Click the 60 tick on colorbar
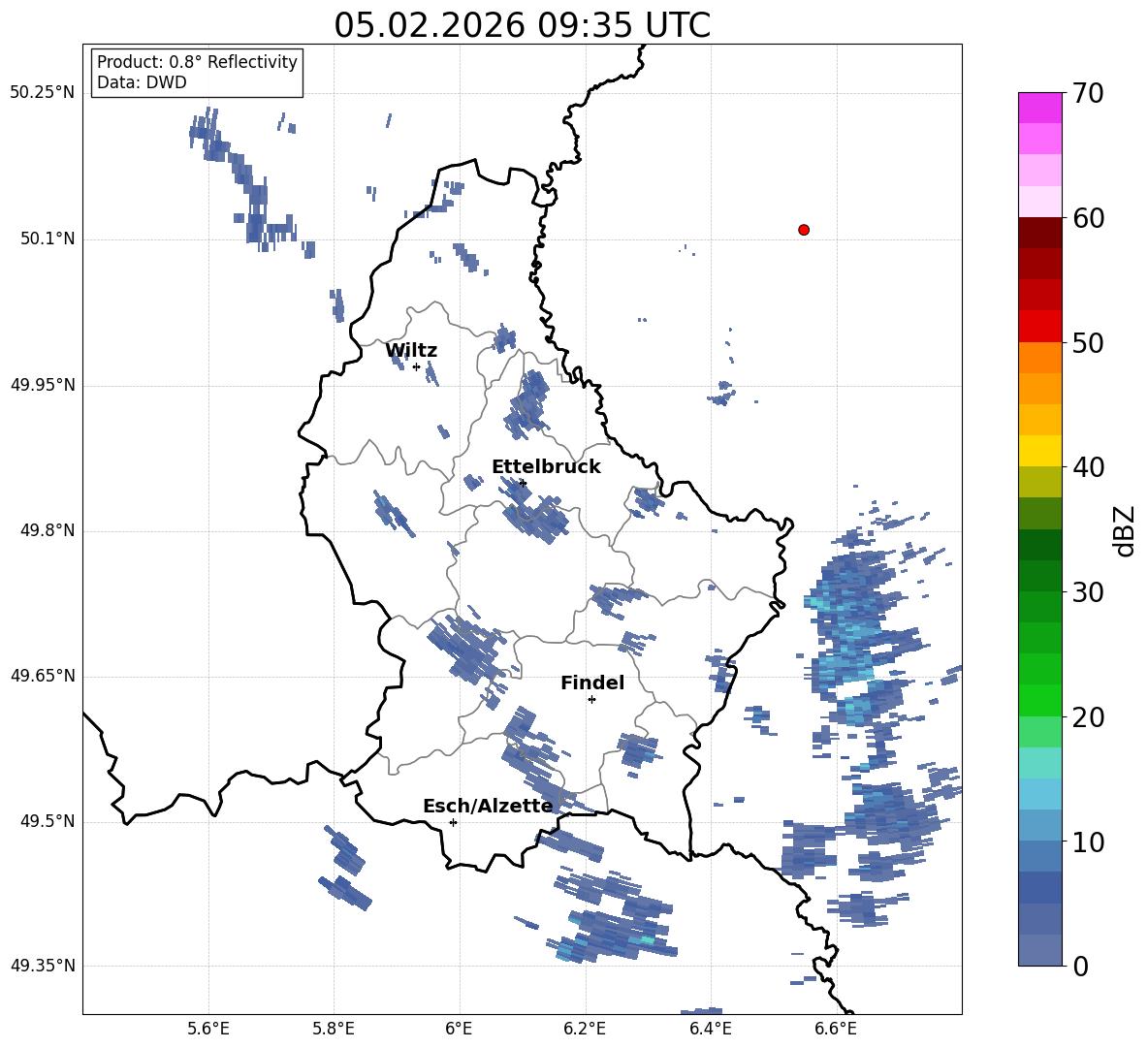The image size is (1148, 1048). [1089, 218]
